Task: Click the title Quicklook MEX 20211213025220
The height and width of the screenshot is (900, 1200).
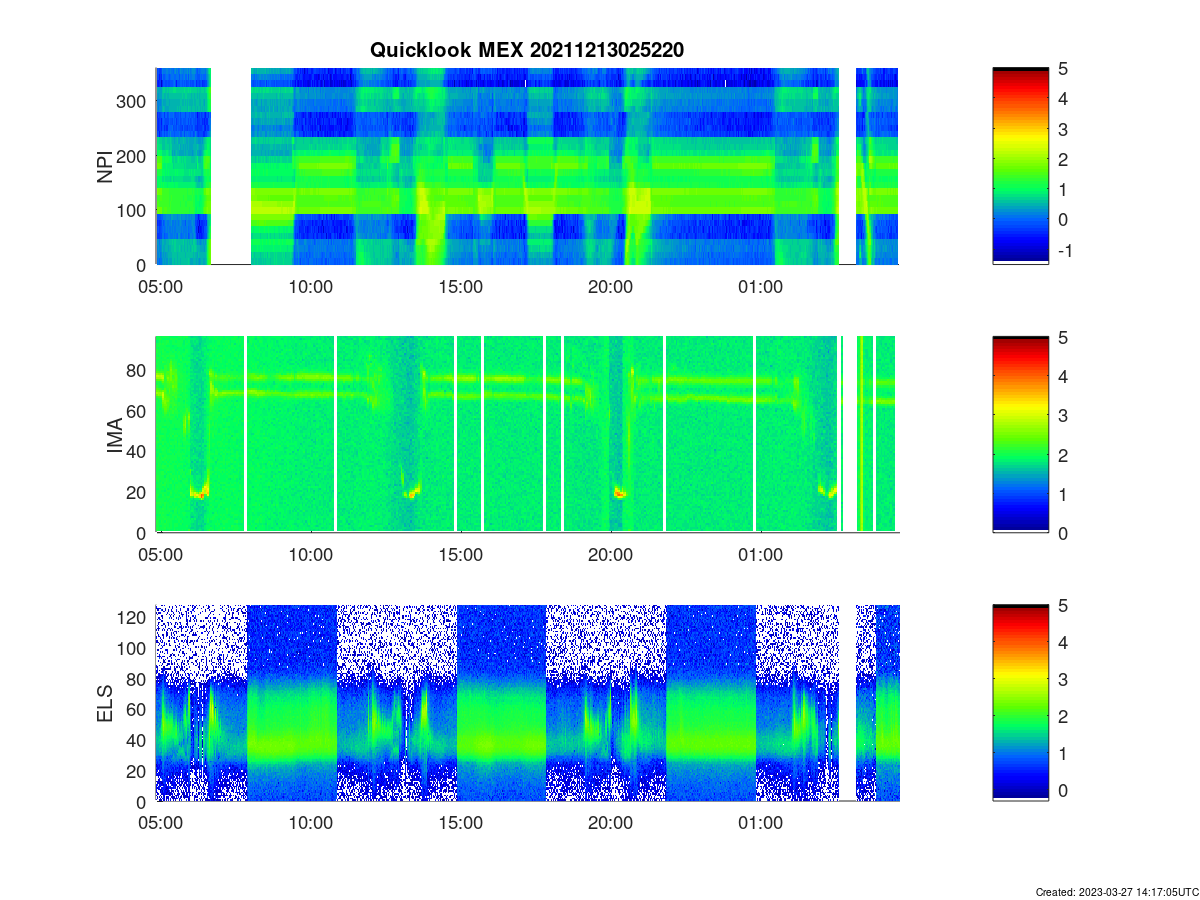Action: point(527,50)
